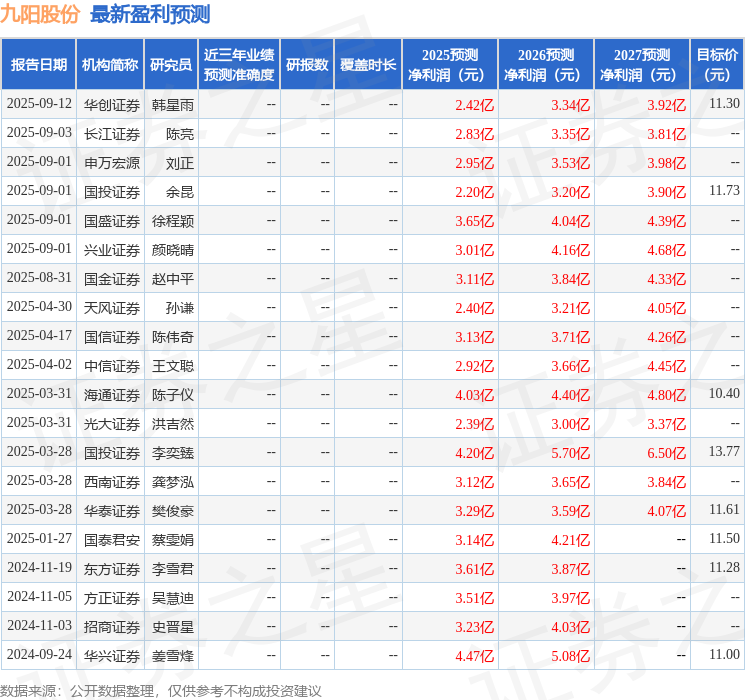745x700 pixels.
Task: Click the 数据来源 disclaimer footer text
Action: tap(161, 690)
